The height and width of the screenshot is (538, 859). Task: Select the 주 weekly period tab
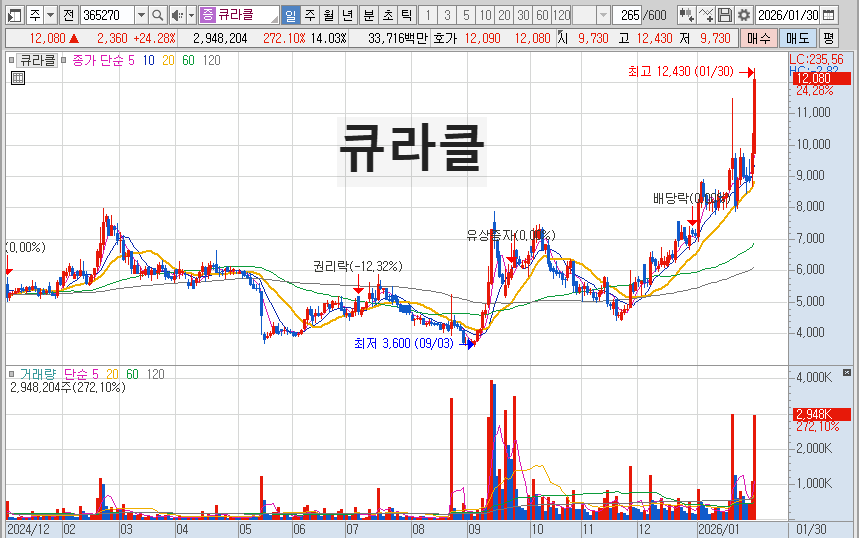(x=310, y=15)
